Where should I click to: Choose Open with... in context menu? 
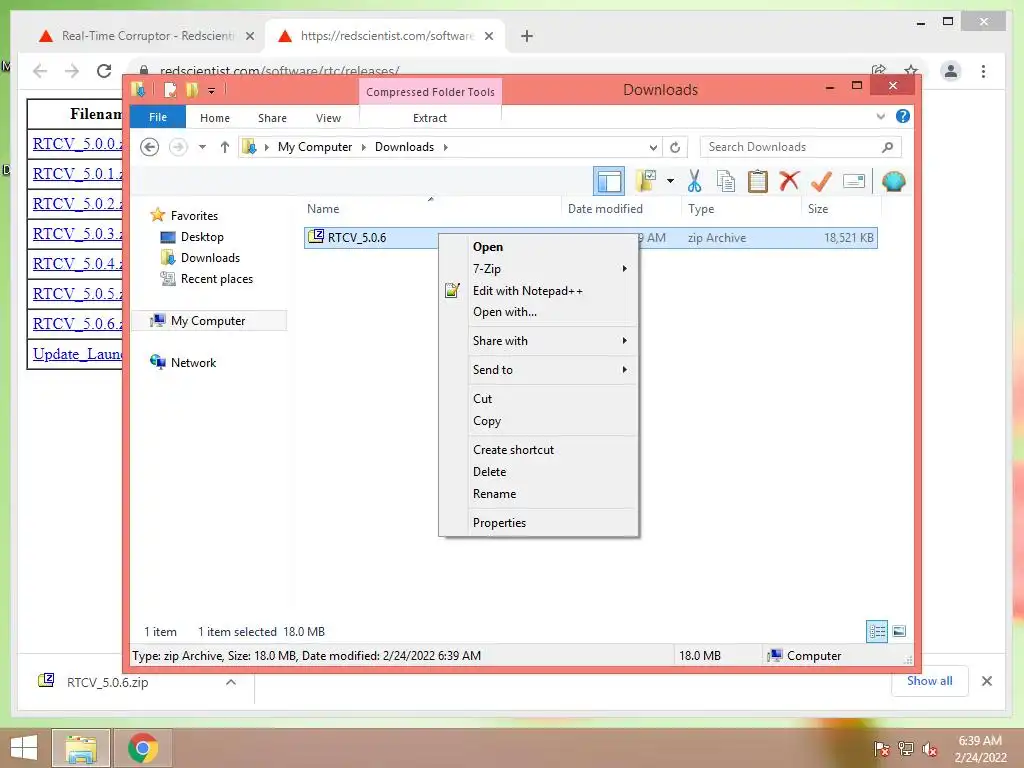552,312
